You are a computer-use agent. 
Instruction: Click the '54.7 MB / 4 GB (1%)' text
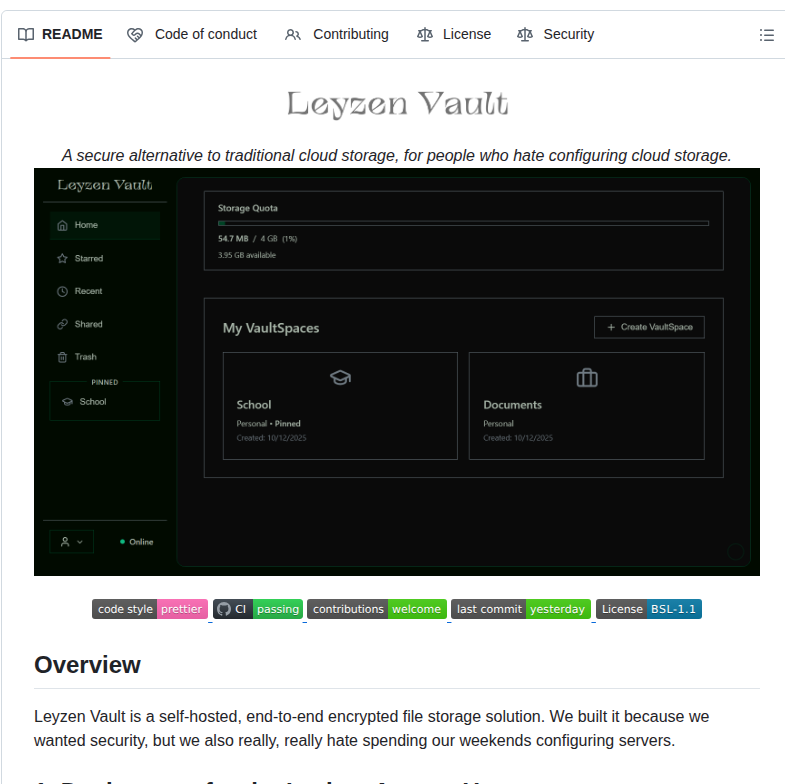[x=257, y=239]
